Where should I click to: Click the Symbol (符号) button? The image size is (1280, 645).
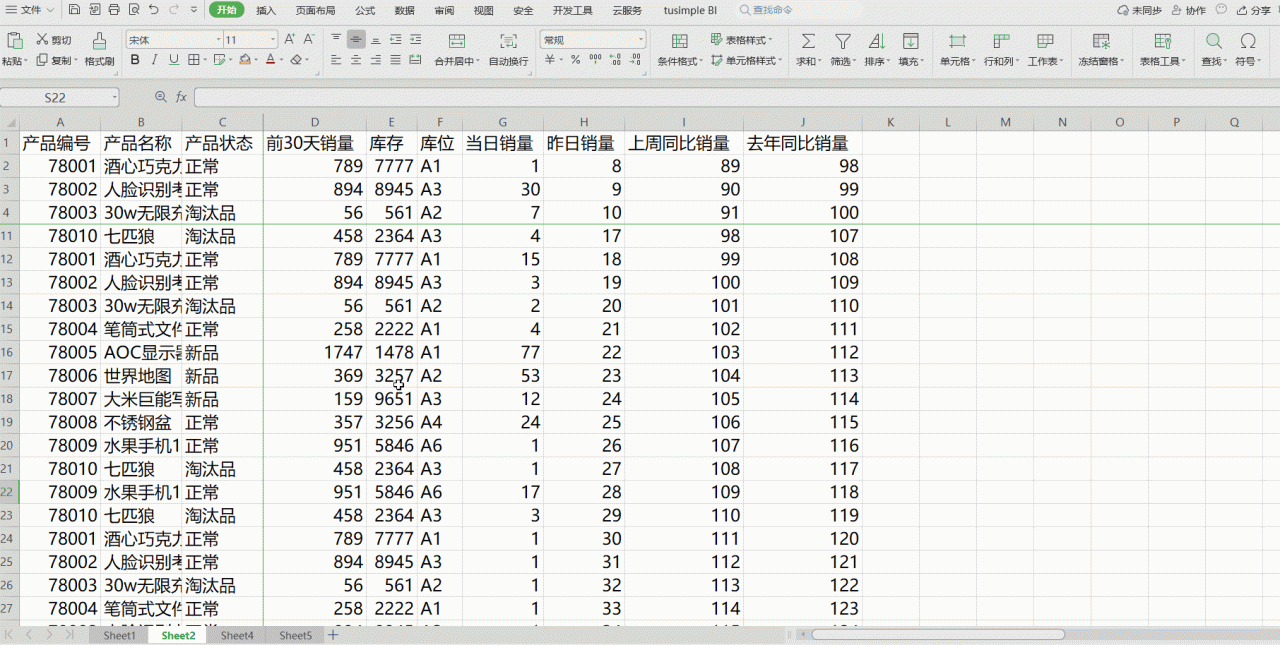point(1247,49)
